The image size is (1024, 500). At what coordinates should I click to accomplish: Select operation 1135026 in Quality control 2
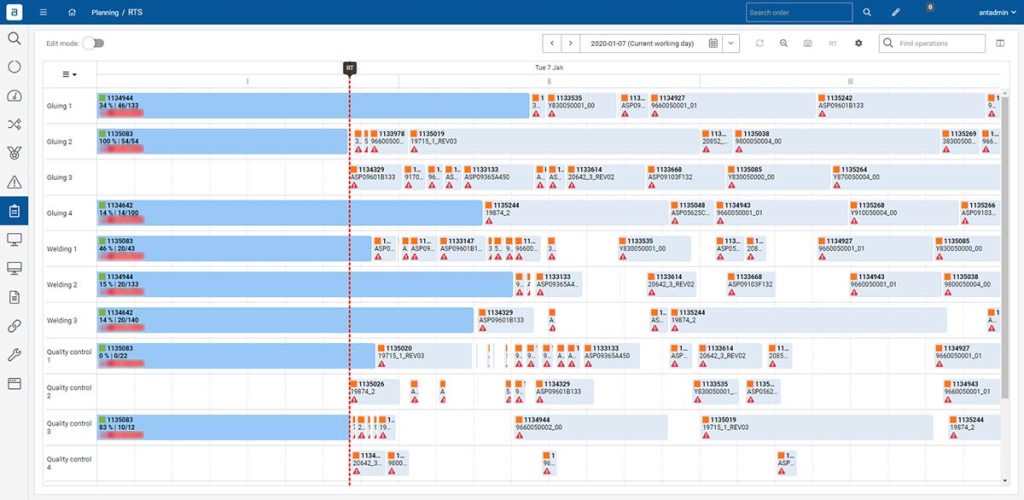(x=375, y=392)
